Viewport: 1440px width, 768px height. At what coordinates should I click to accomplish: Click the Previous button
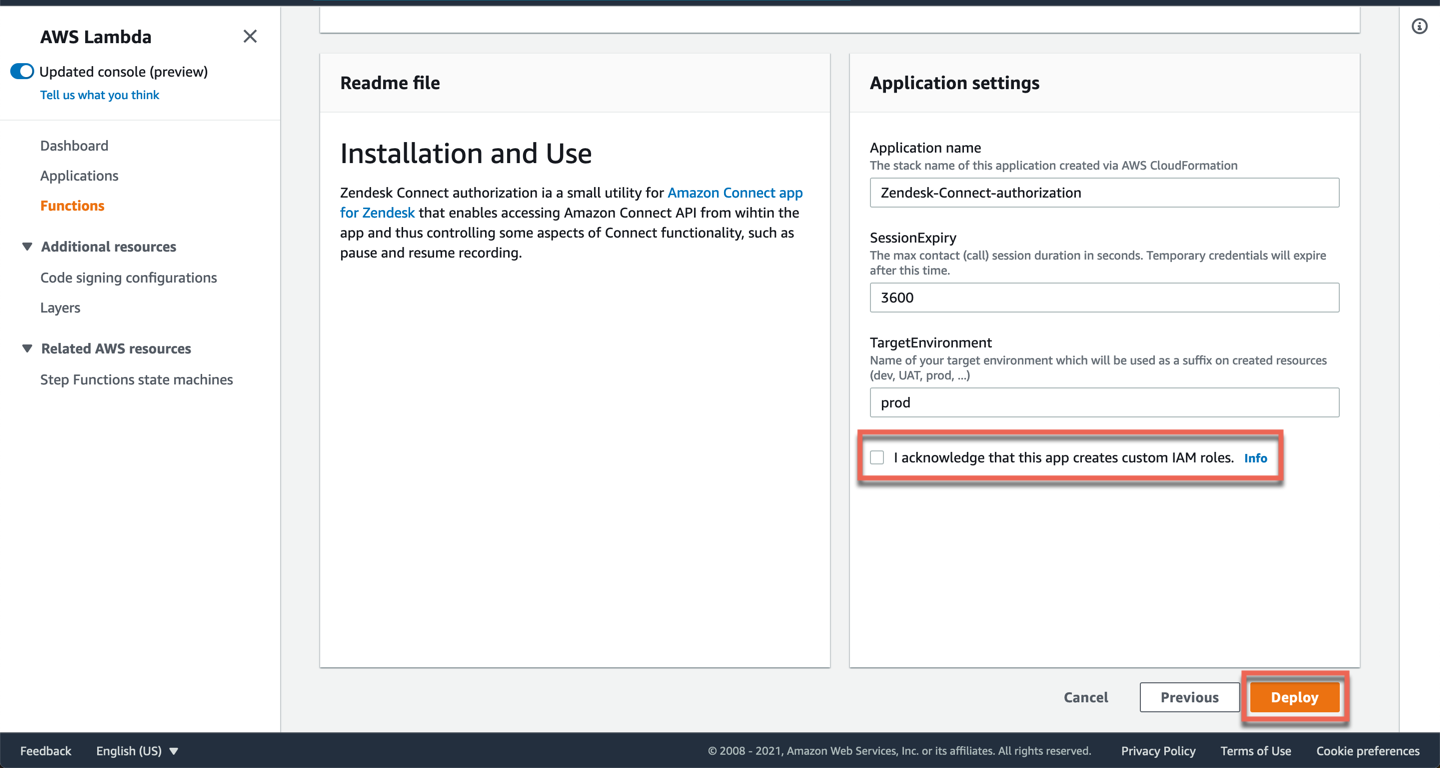pos(1189,698)
